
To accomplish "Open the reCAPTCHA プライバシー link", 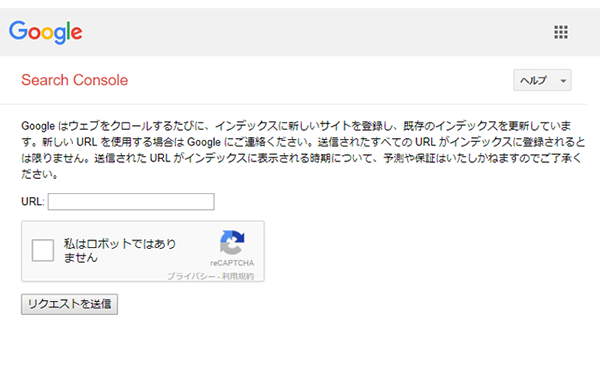I will 191,276.
